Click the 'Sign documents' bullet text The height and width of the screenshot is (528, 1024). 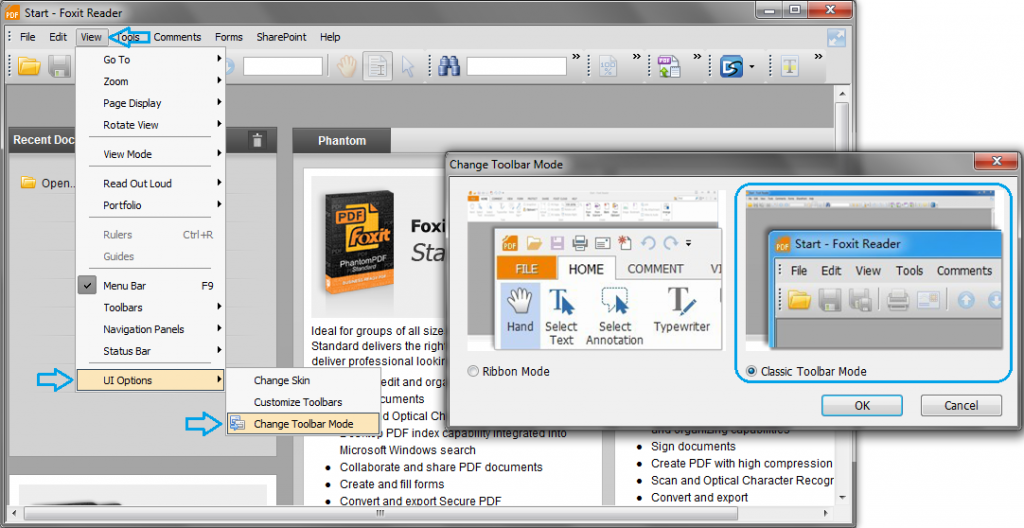coord(693,446)
